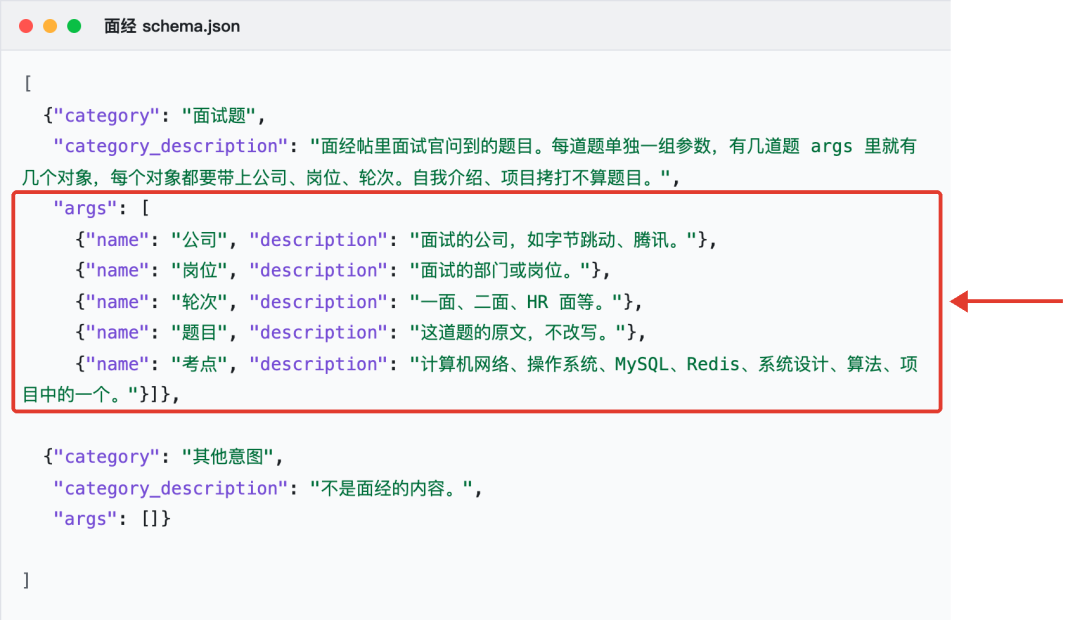Click the name value "考点" in args
Image resolution: width=1080 pixels, height=620 pixels.
[x=199, y=364]
